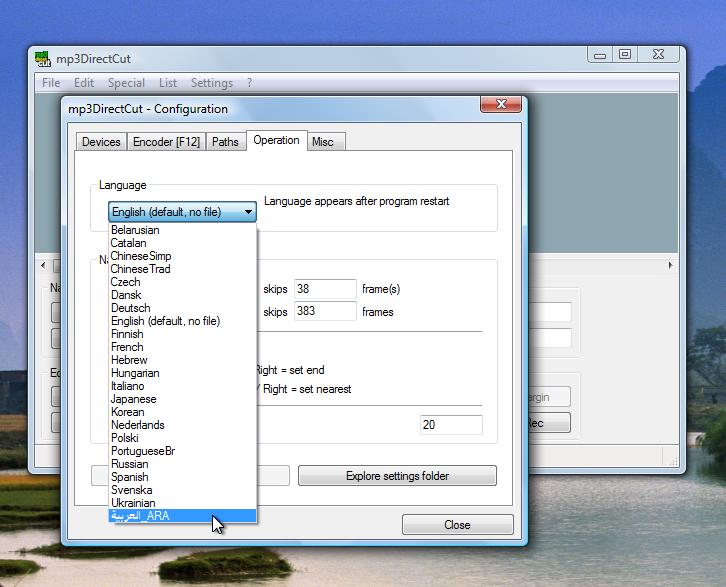Open the Special menu
This screenshot has height=587, width=726.
pyautogui.click(x=126, y=83)
